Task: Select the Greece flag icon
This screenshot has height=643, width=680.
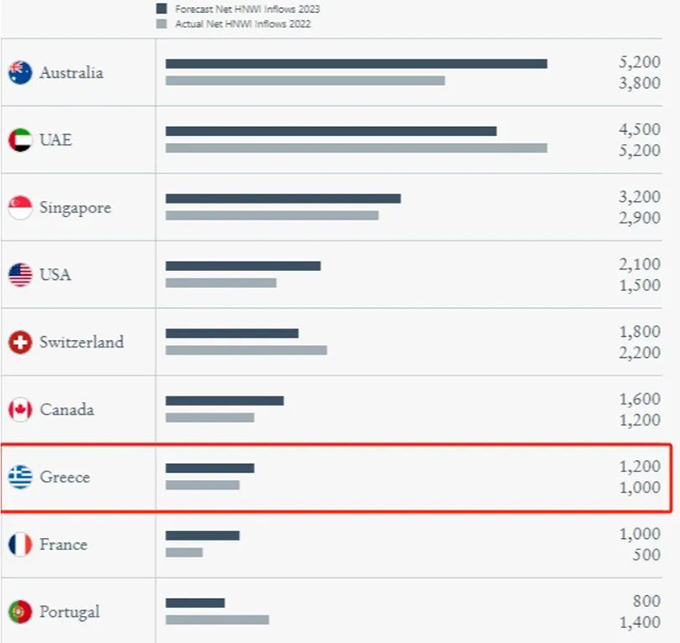Action: coord(20,477)
